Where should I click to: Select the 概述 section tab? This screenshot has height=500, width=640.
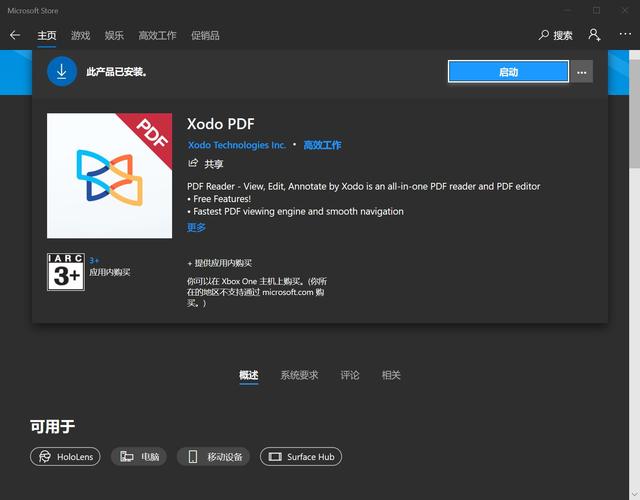coord(249,375)
